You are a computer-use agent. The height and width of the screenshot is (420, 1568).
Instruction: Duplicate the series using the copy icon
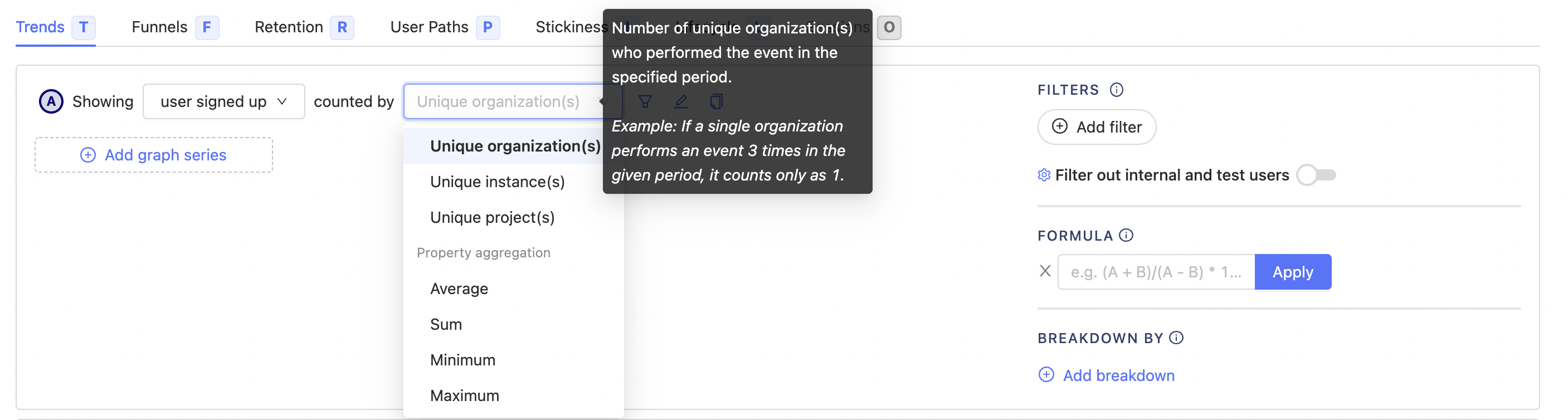pyautogui.click(x=716, y=101)
